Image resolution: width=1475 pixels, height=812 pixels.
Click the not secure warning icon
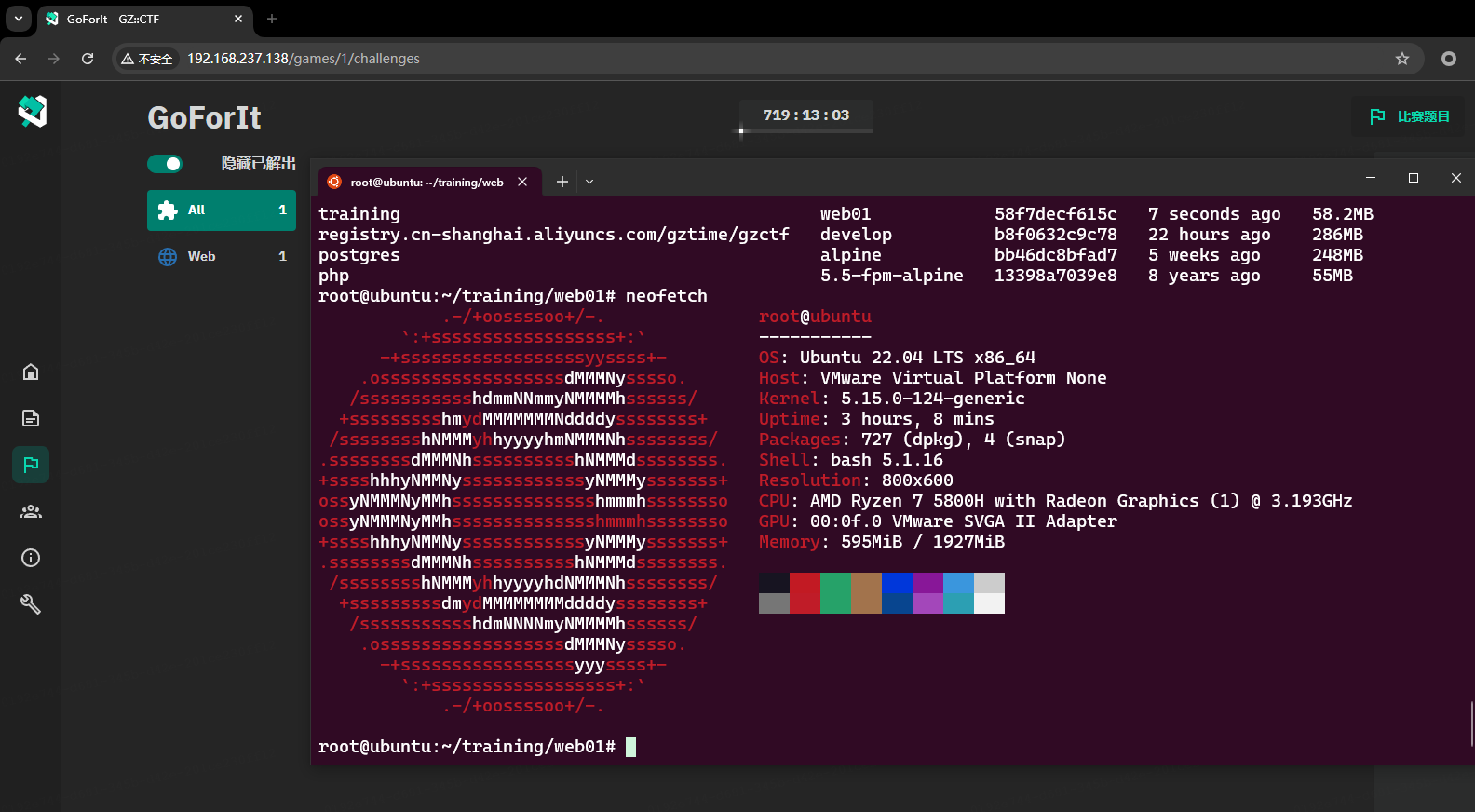click(x=128, y=59)
